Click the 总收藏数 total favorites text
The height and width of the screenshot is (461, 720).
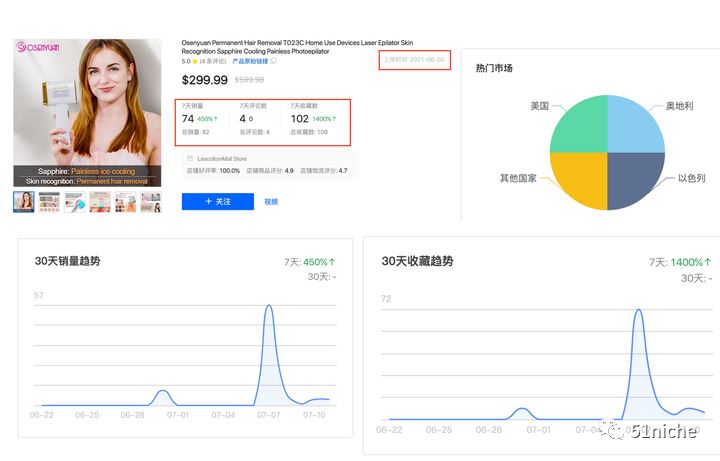[x=309, y=132]
